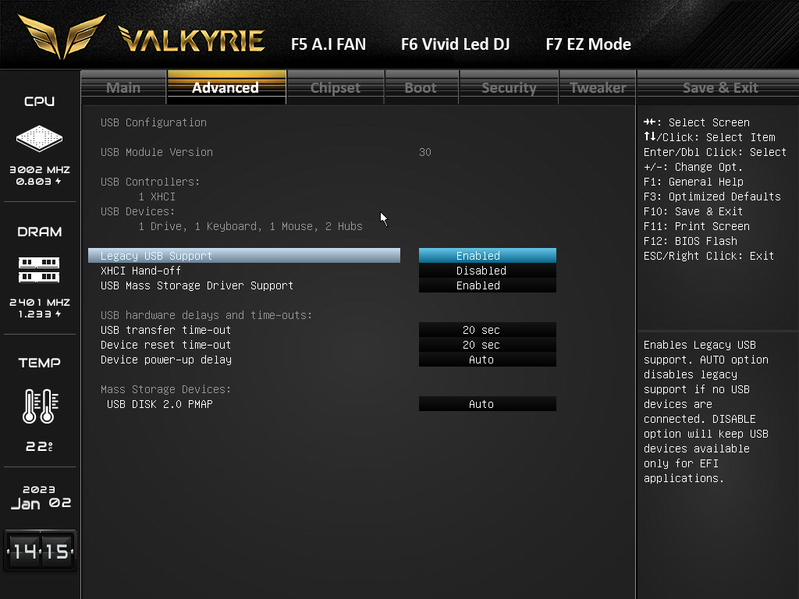Switch to the Chipset tab
This screenshot has height=599, width=799.
[335, 88]
